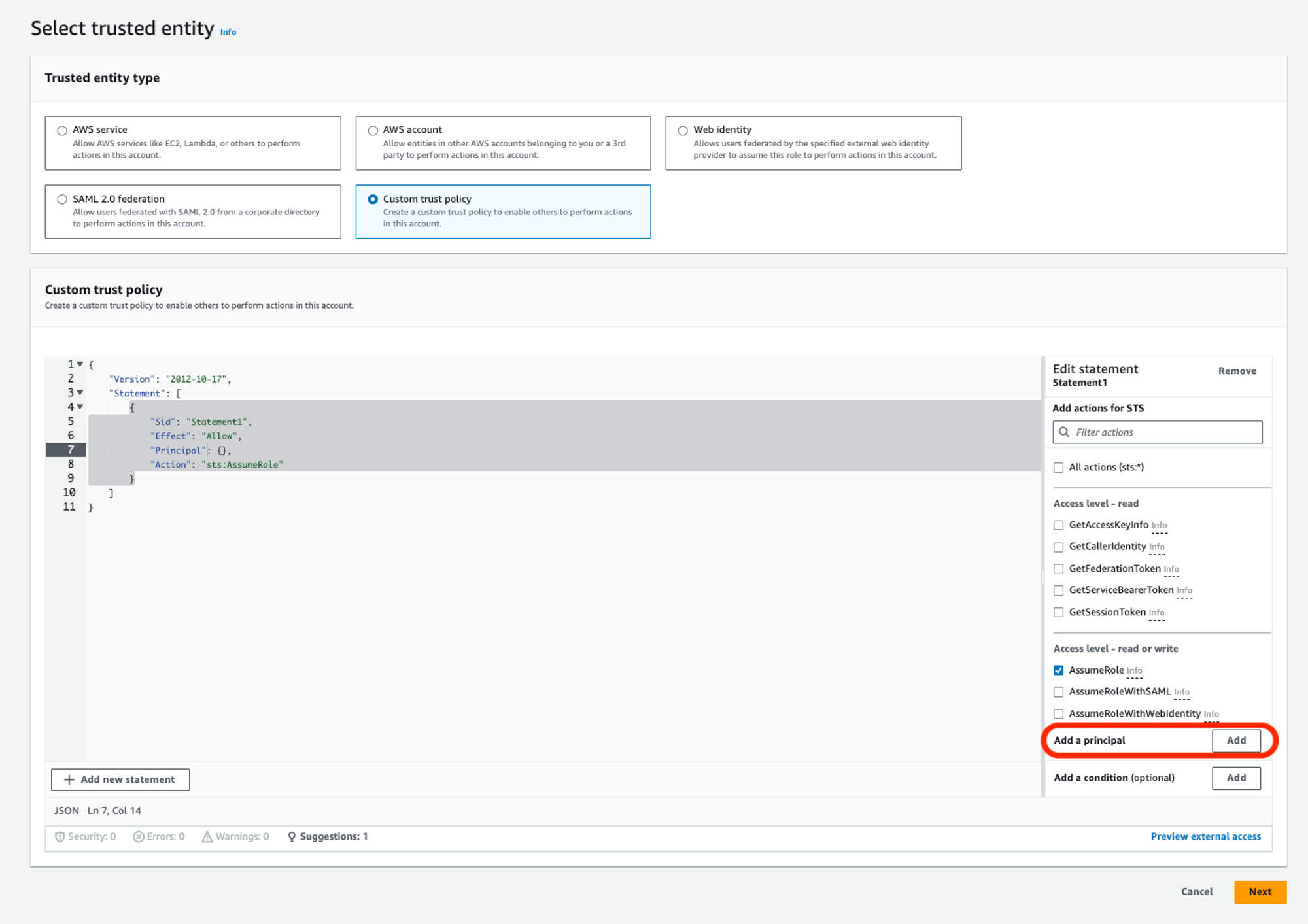This screenshot has height=924, width=1308.
Task: Uncheck the AssumeRole action checkbox
Action: (x=1058, y=670)
